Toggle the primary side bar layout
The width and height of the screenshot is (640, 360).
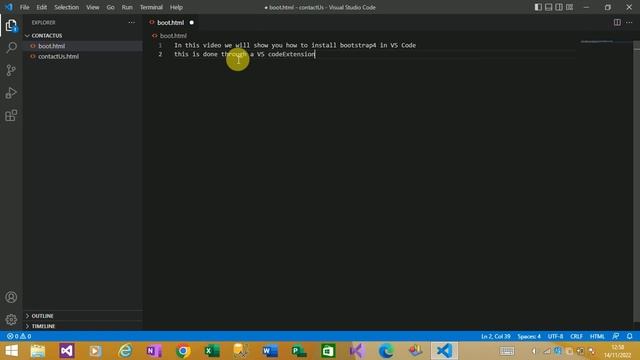[x=538, y=7]
